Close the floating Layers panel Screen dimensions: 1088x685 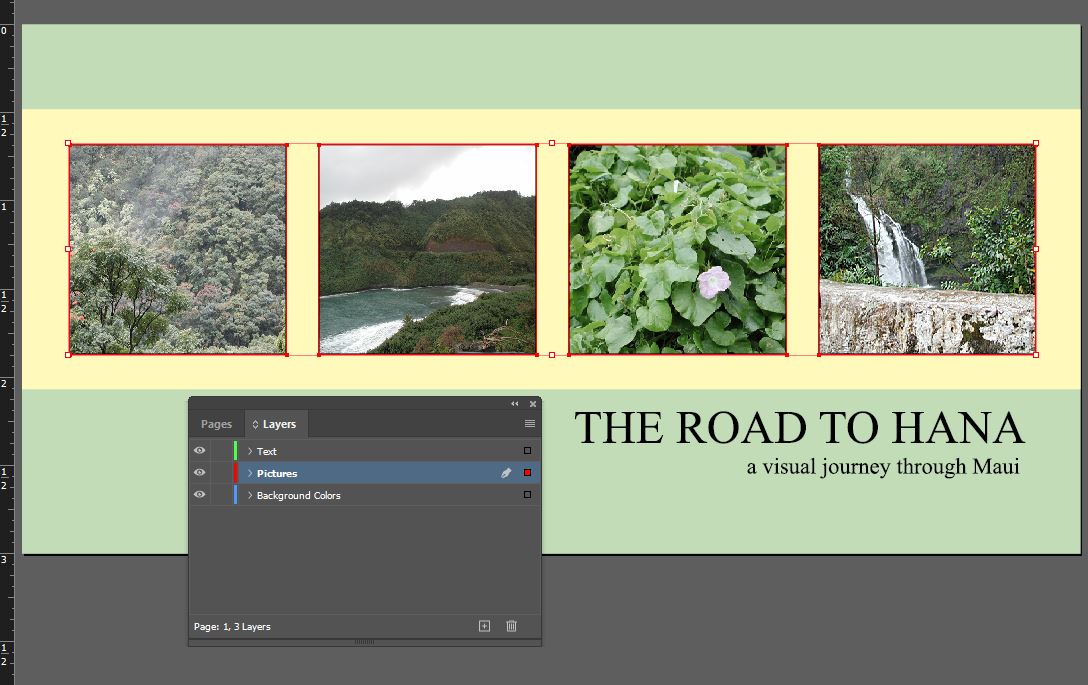tap(533, 404)
